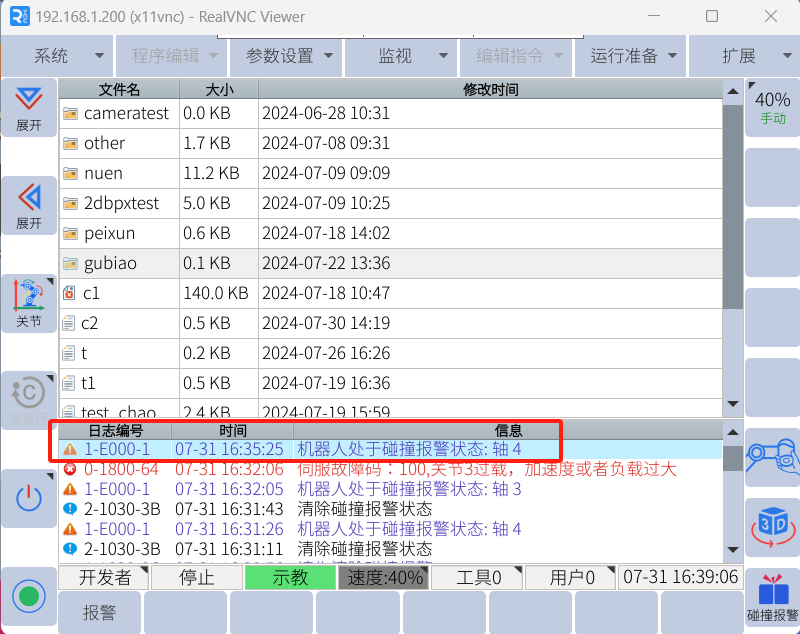
Task: Select the 关节 joint coordinate icon
Action: click(x=29, y=303)
